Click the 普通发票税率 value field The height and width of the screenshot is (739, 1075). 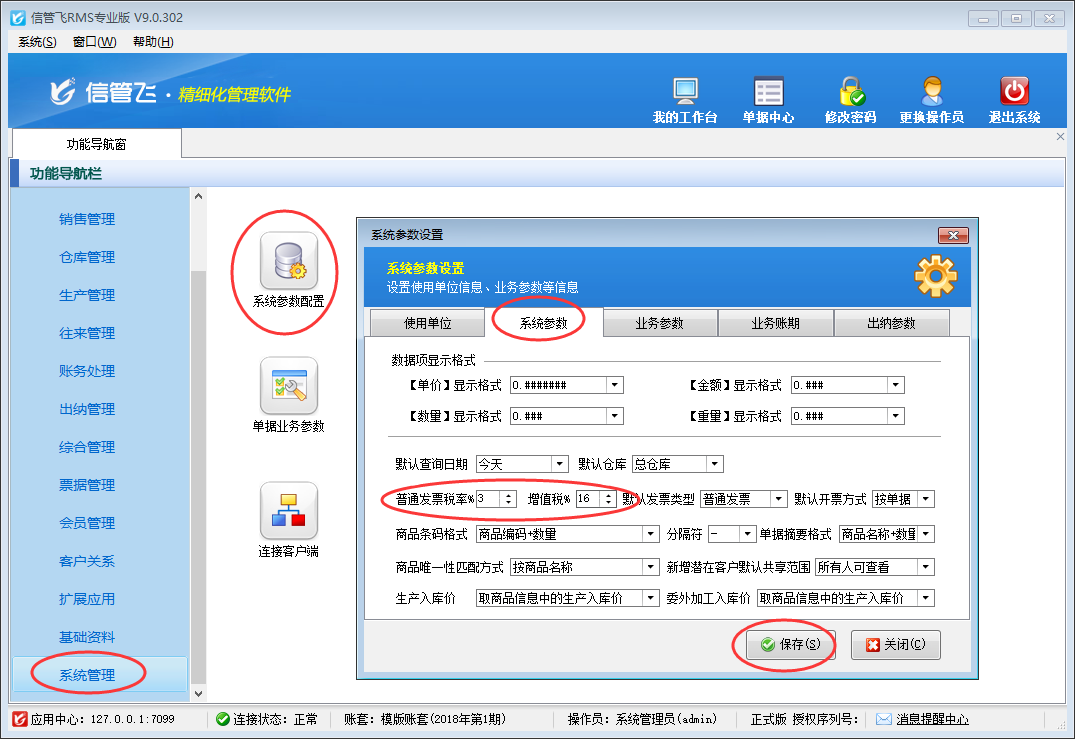coord(488,499)
